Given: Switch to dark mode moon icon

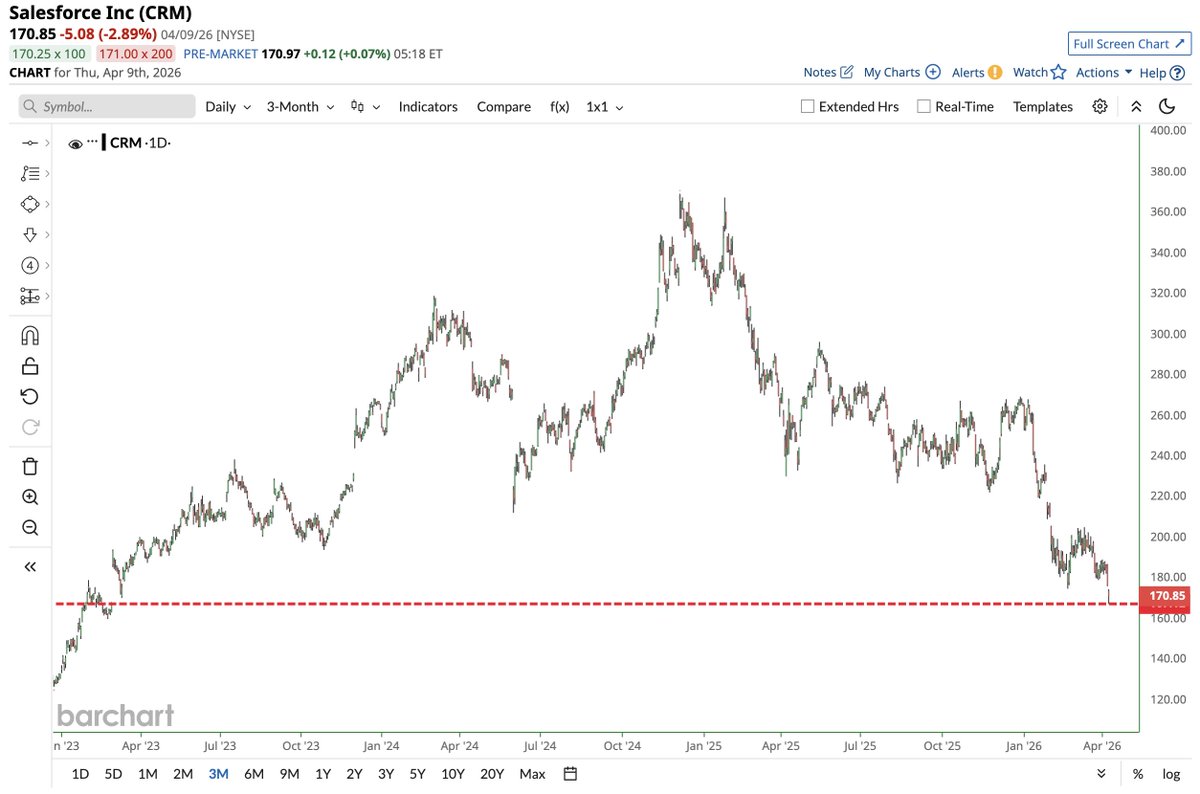Looking at the screenshot, I should (1167, 106).
